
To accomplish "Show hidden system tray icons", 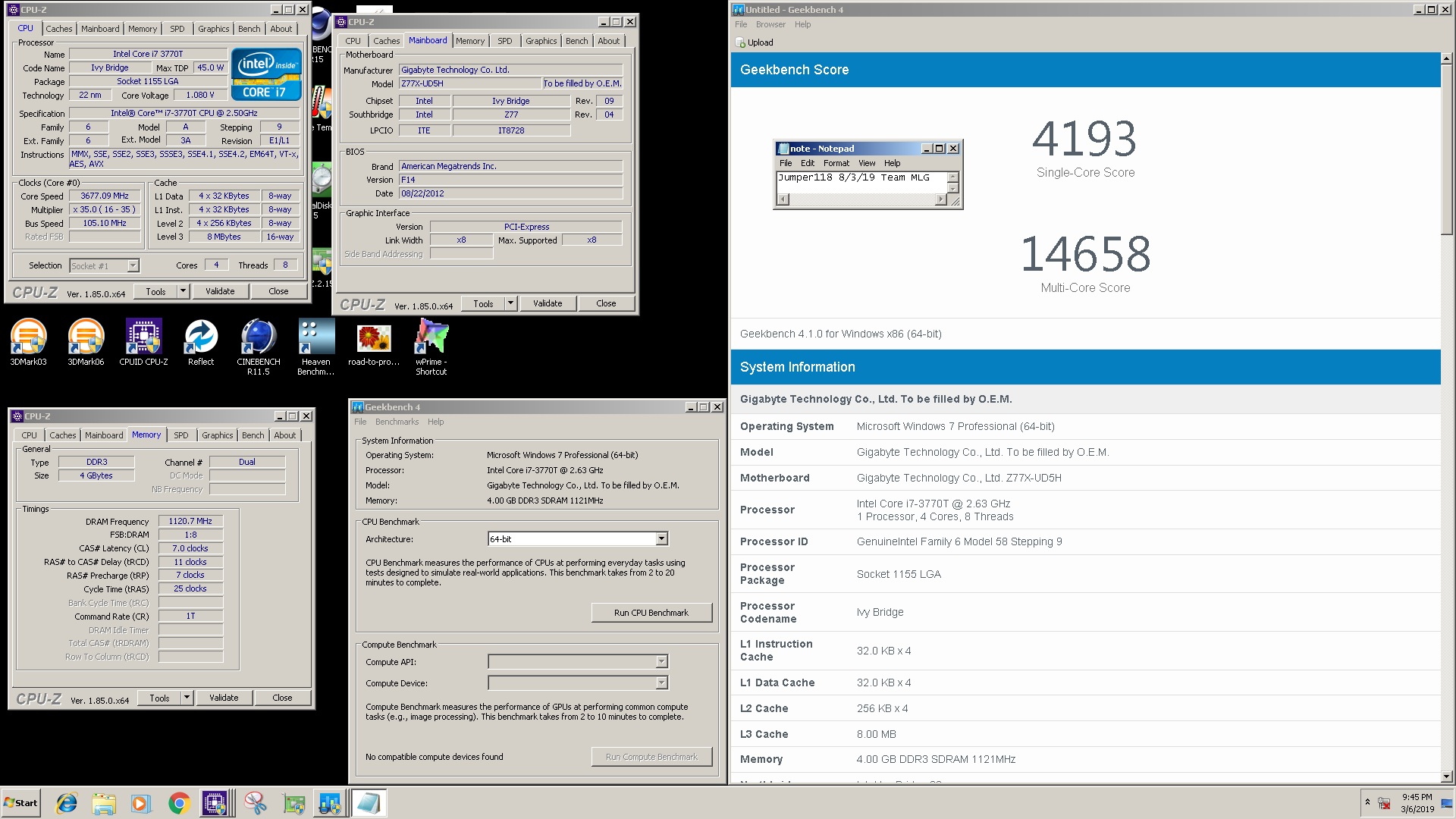I will click(x=1367, y=802).
